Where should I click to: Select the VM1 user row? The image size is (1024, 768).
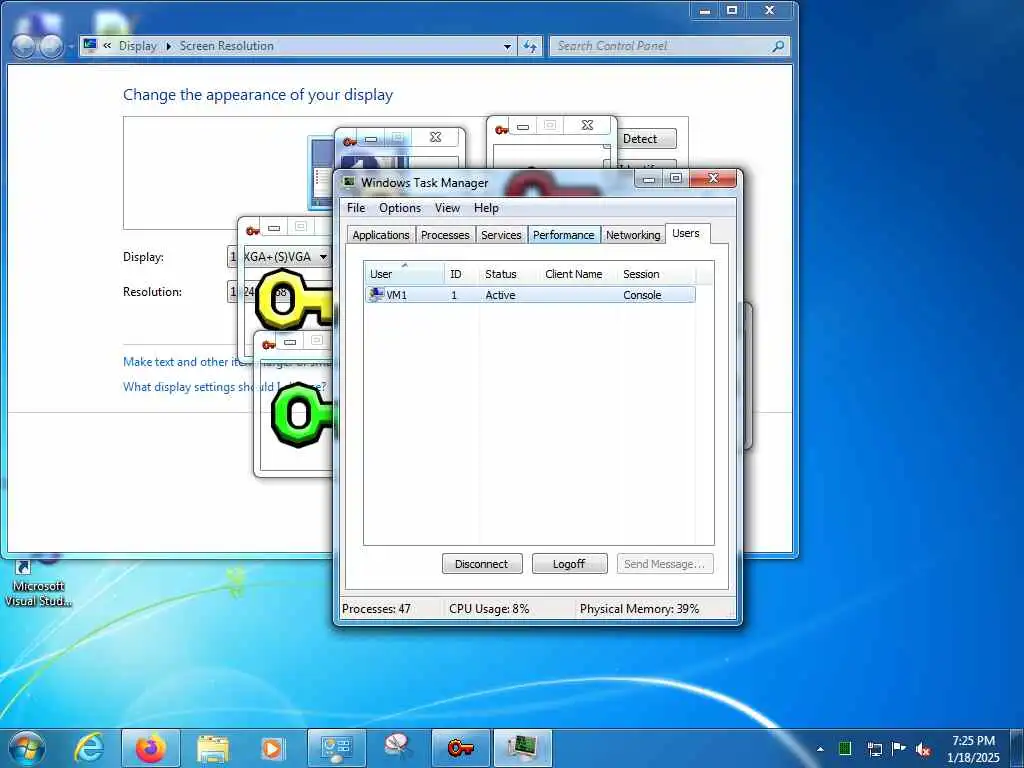pyautogui.click(x=530, y=295)
